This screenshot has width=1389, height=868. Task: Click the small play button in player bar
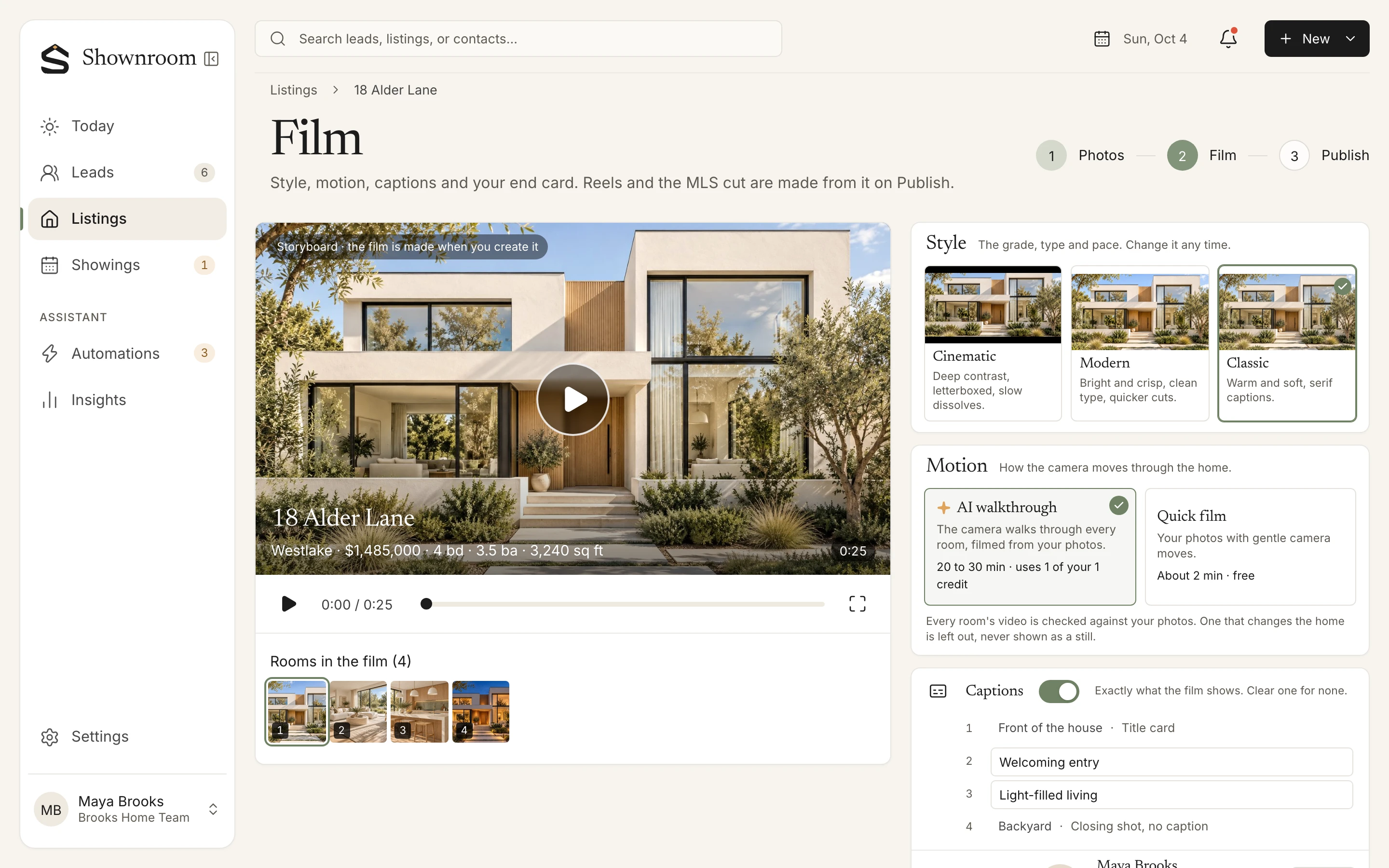(x=289, y=604)
